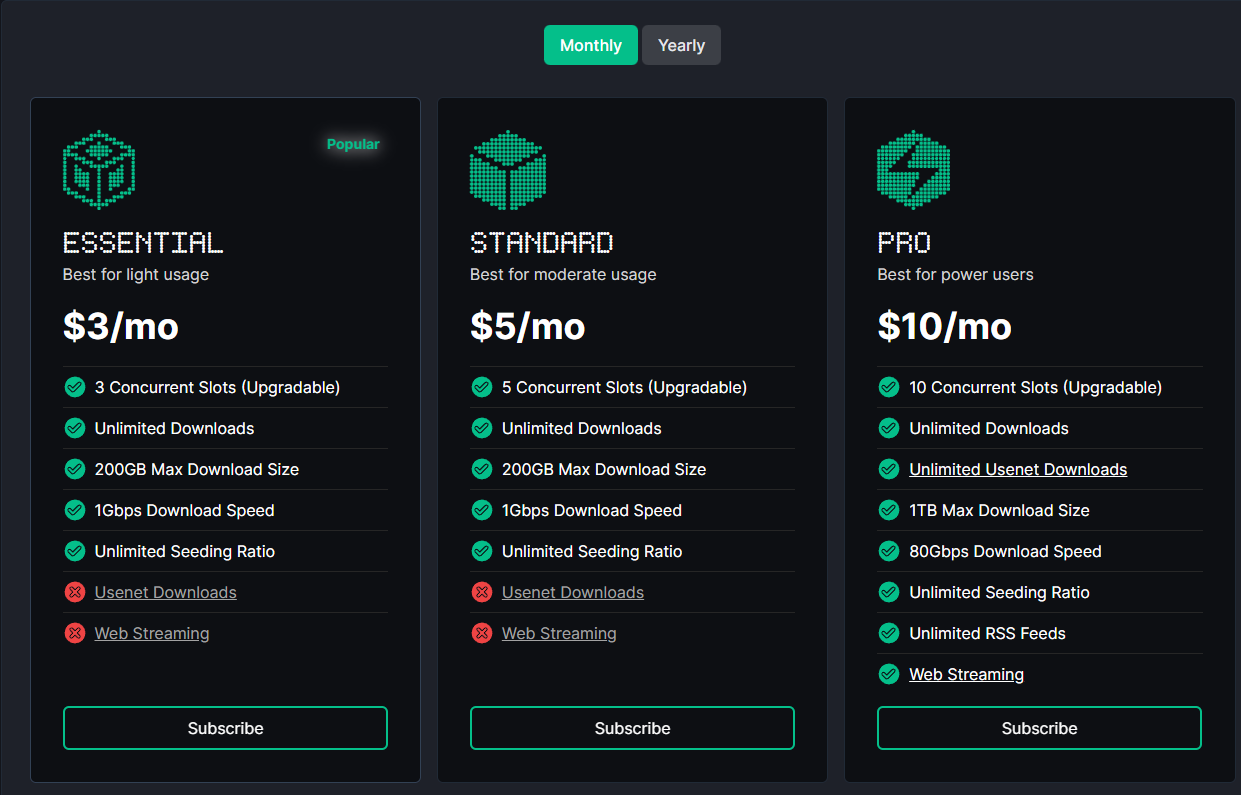1241x795 pixels.
Task: Open Essential's Usenet Downloads link
Action: 166,592
